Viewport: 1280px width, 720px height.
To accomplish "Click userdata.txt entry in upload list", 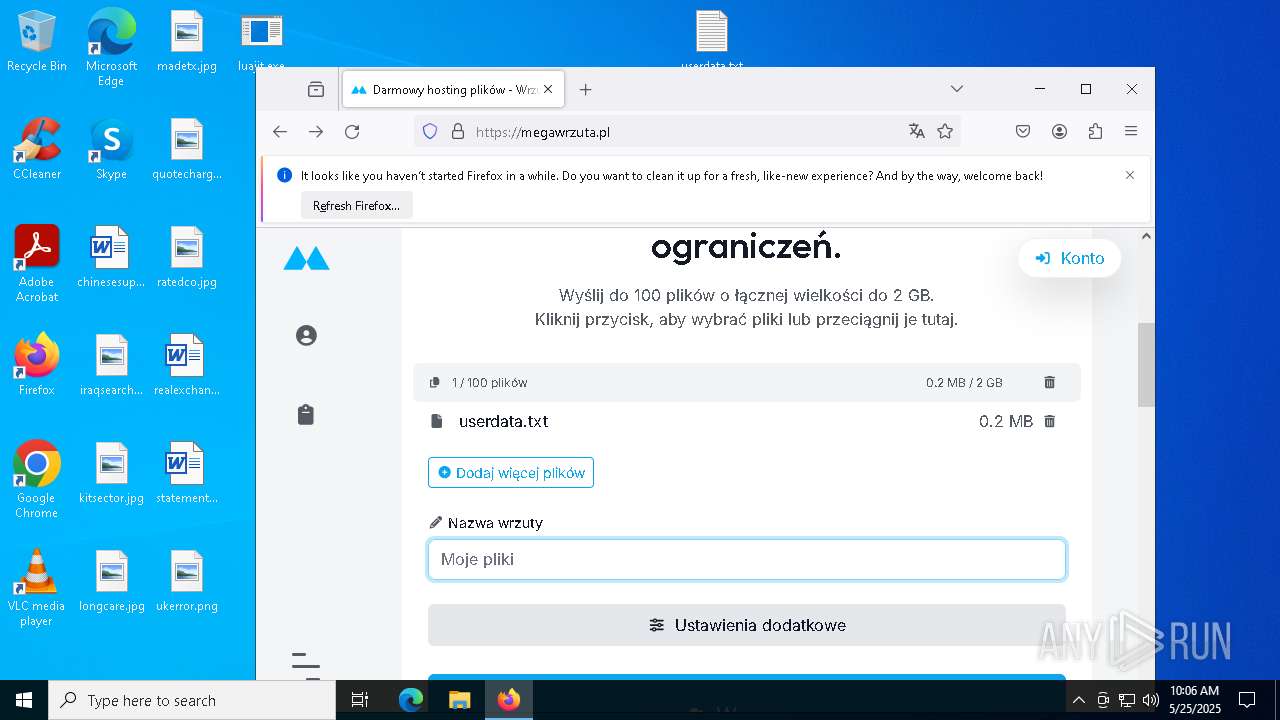I will tap(503, 421).
